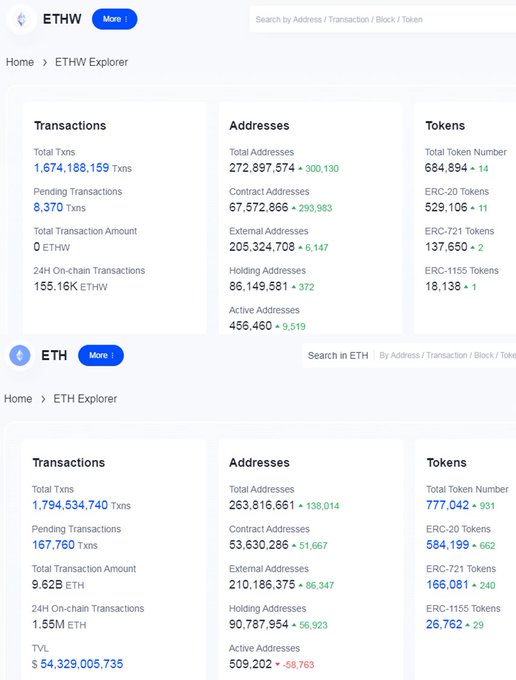The height and width of the screenshot is (680, 516).
Task: Open the More dropdown next to ETHW
Action: pos(114,19)
